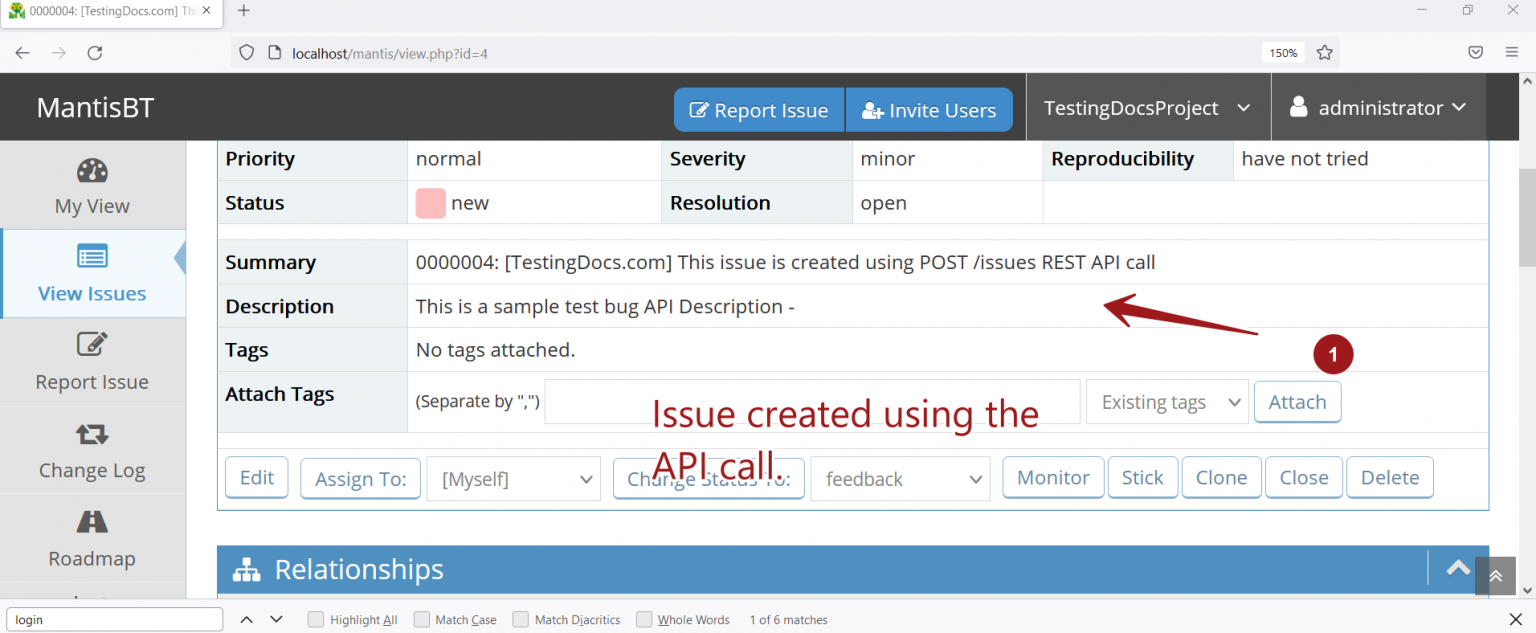Image resolution: width=1536 pixels, height=633 pixels.
Task: Enable the Highlight All checkbox
Action: tap(315, 619)
